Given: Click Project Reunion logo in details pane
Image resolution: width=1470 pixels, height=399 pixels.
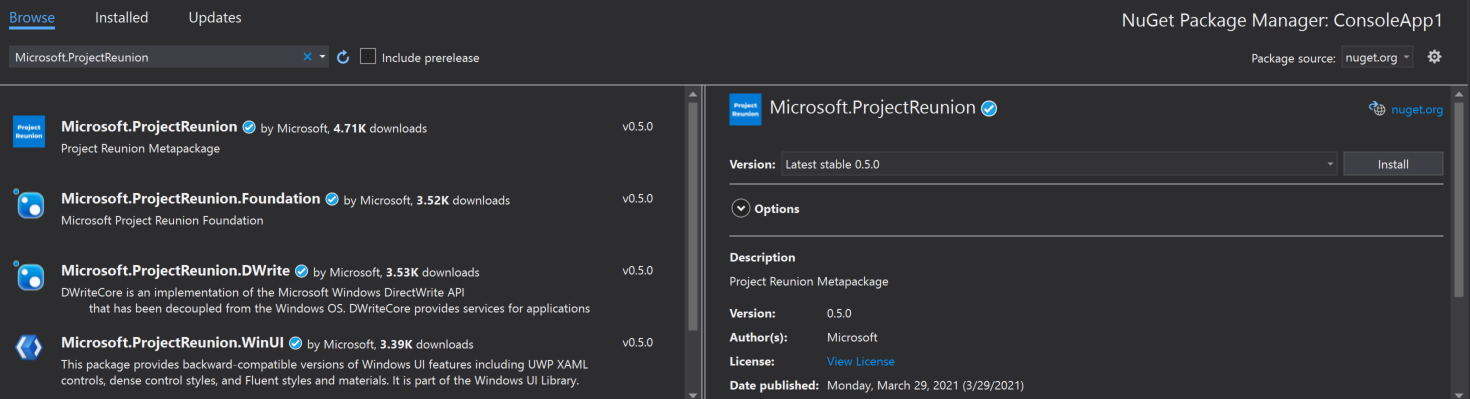Looking at the screenshot, I should pos(745,109).
